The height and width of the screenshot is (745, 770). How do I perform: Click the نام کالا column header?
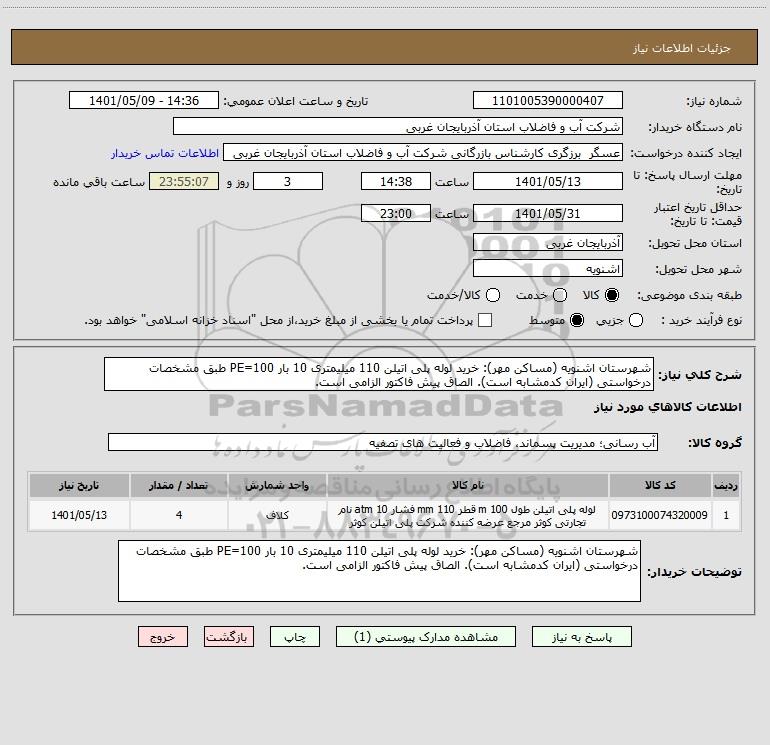pos(468,485)
